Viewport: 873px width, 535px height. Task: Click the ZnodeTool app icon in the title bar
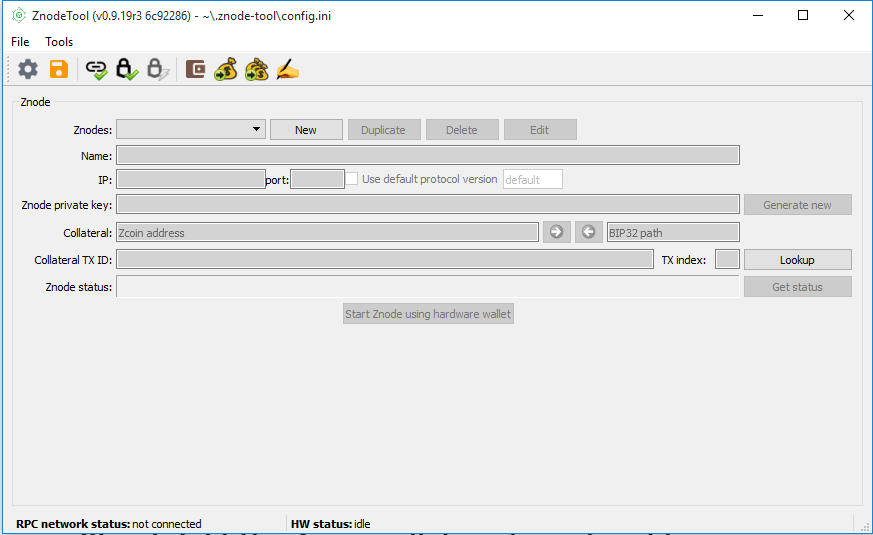(x=19, y=16)
